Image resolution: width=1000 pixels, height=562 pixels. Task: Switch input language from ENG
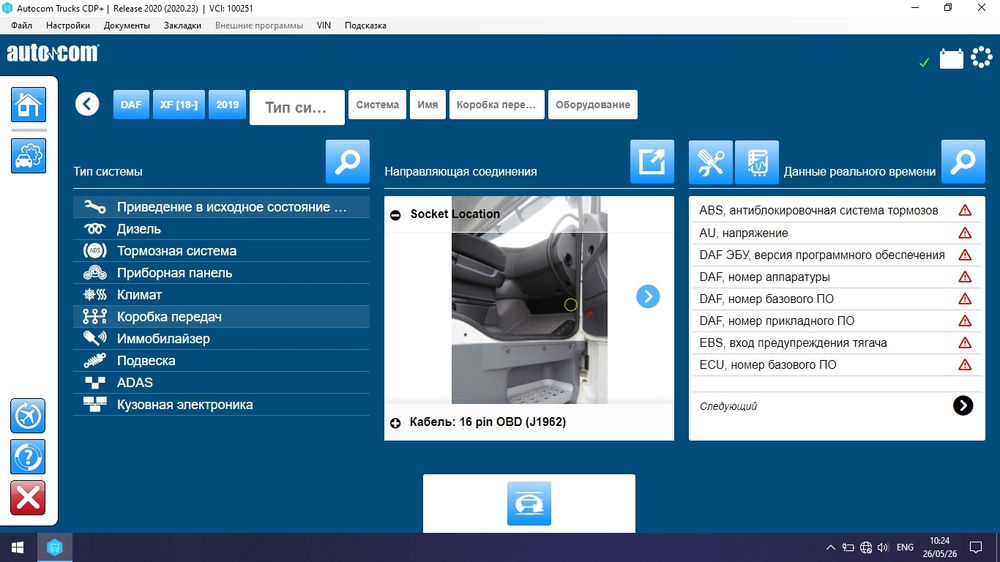coord(905,547)
